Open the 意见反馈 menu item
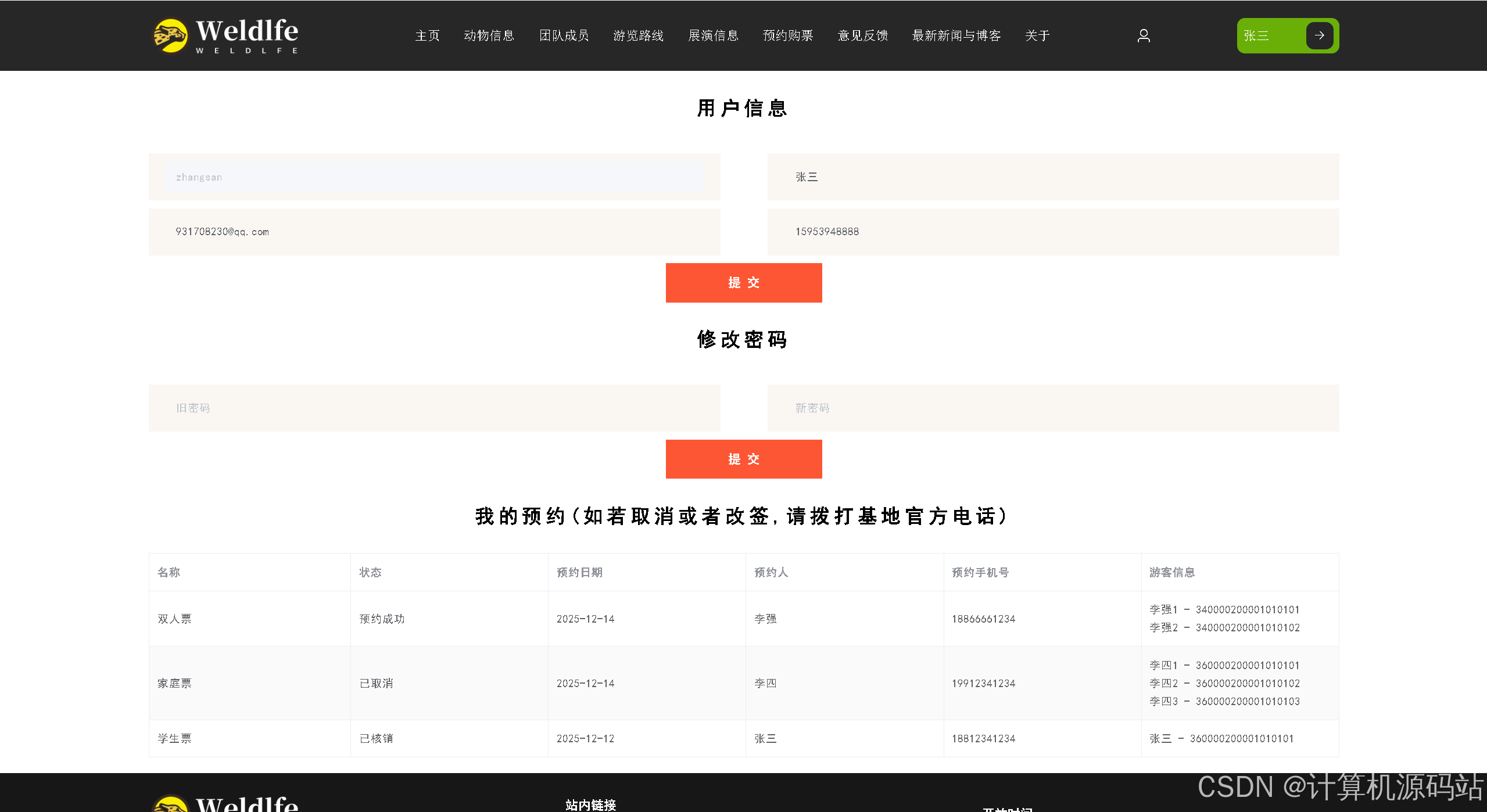This screenshot has width=1487, height=812. tap(863, 35)
